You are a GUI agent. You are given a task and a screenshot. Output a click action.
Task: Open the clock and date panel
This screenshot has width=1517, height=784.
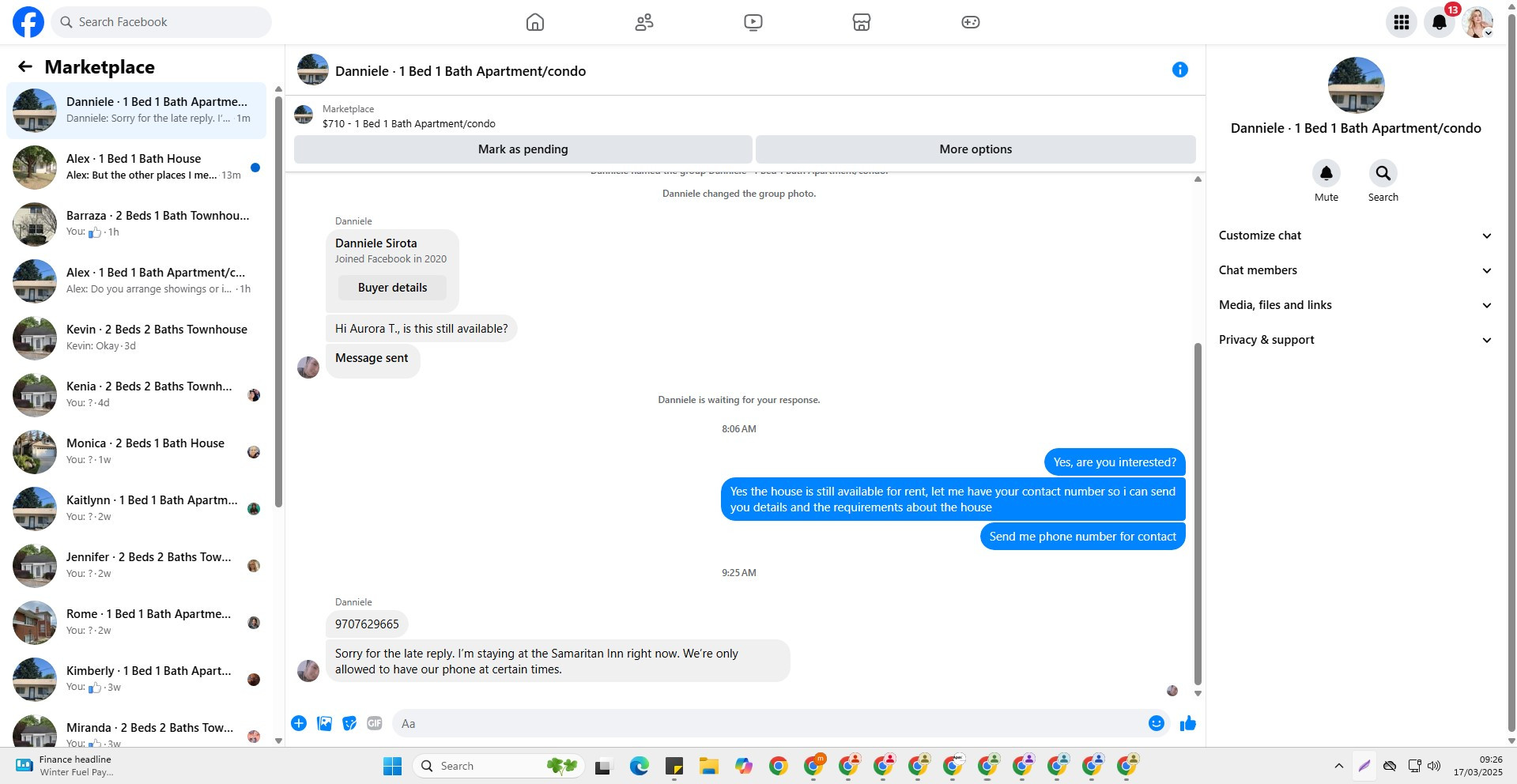(x=1477, y=766)
